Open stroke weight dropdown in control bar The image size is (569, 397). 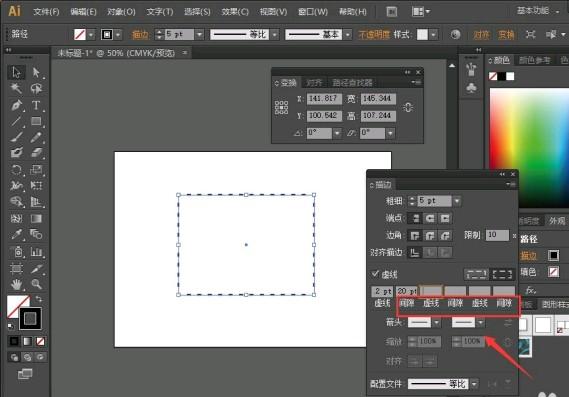[x=200, y=34]
